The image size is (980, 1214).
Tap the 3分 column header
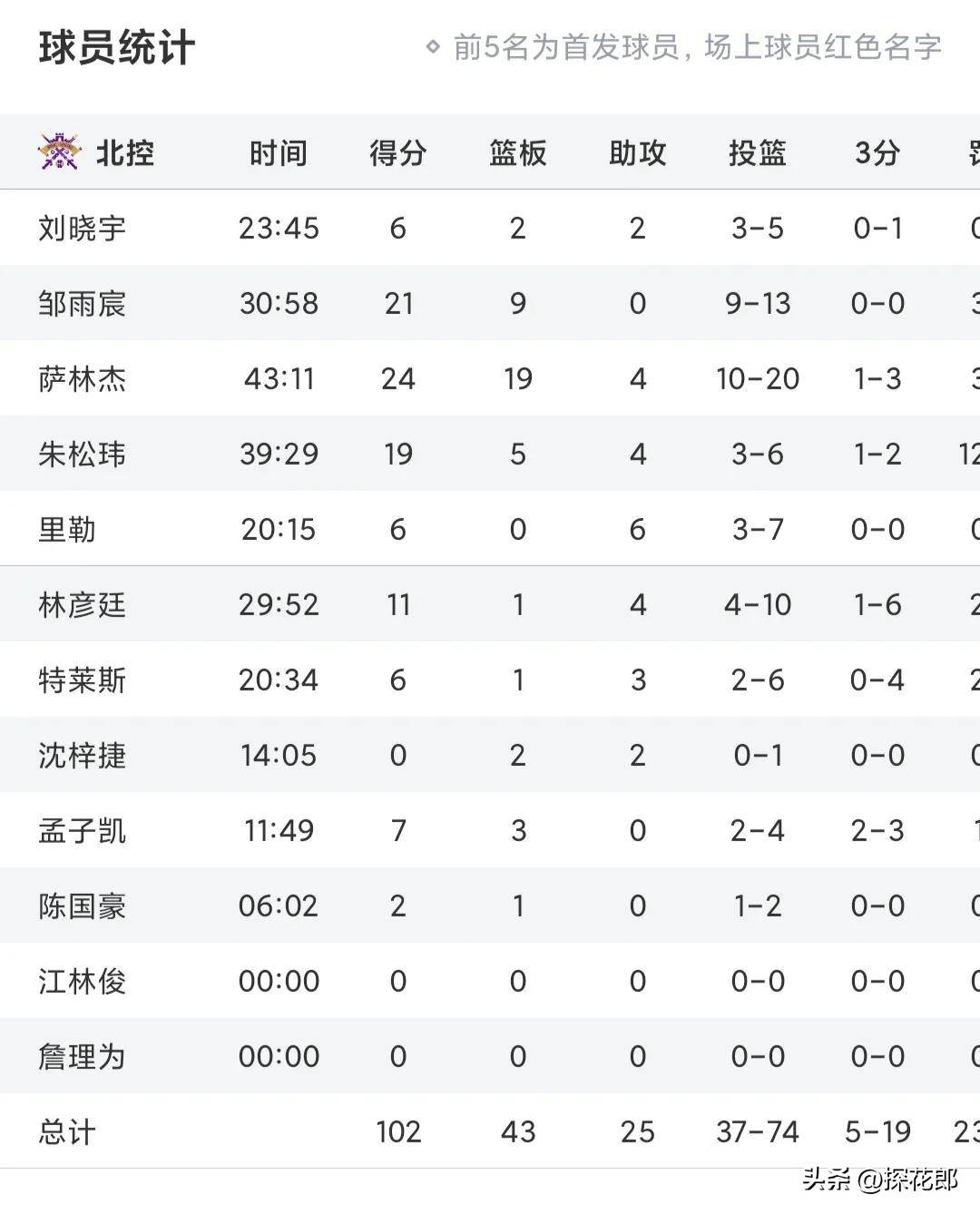877,152
